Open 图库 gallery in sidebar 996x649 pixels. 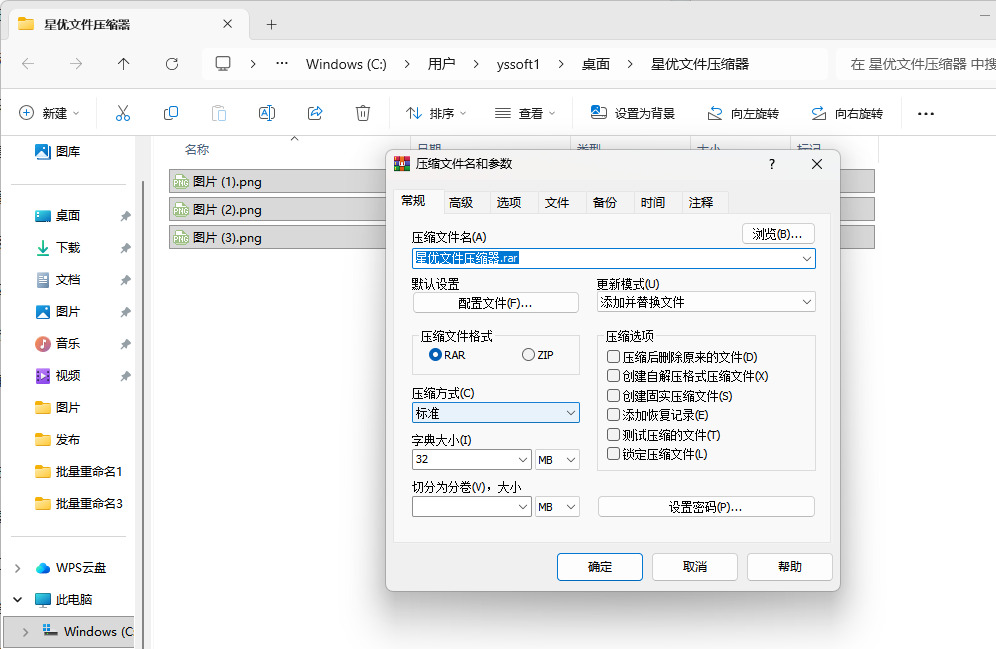pos(57,151)
